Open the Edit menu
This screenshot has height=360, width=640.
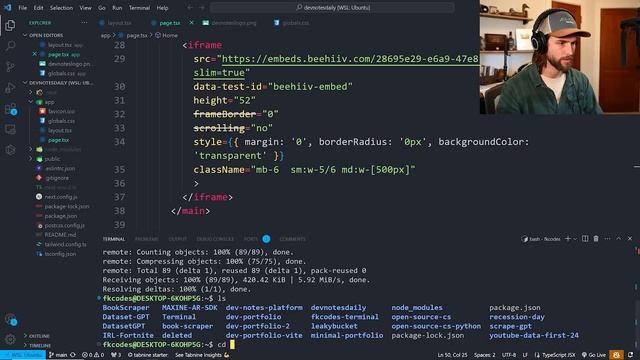click(38, 8)
